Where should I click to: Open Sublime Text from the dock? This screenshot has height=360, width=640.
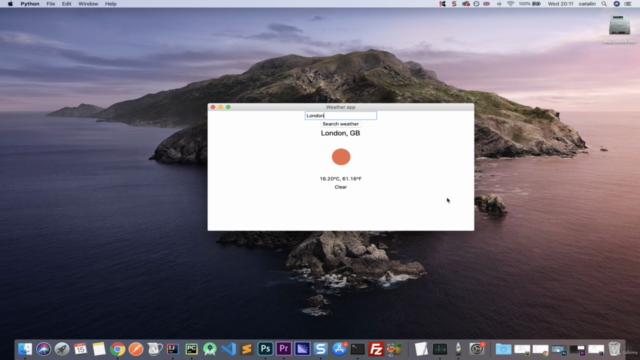point(247,349)
